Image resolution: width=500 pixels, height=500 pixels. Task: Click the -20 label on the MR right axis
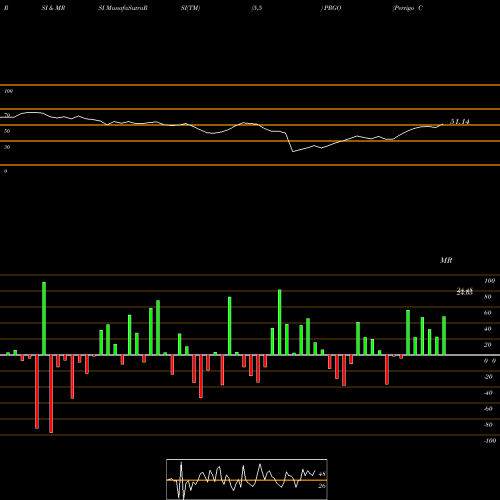[488, 377]
